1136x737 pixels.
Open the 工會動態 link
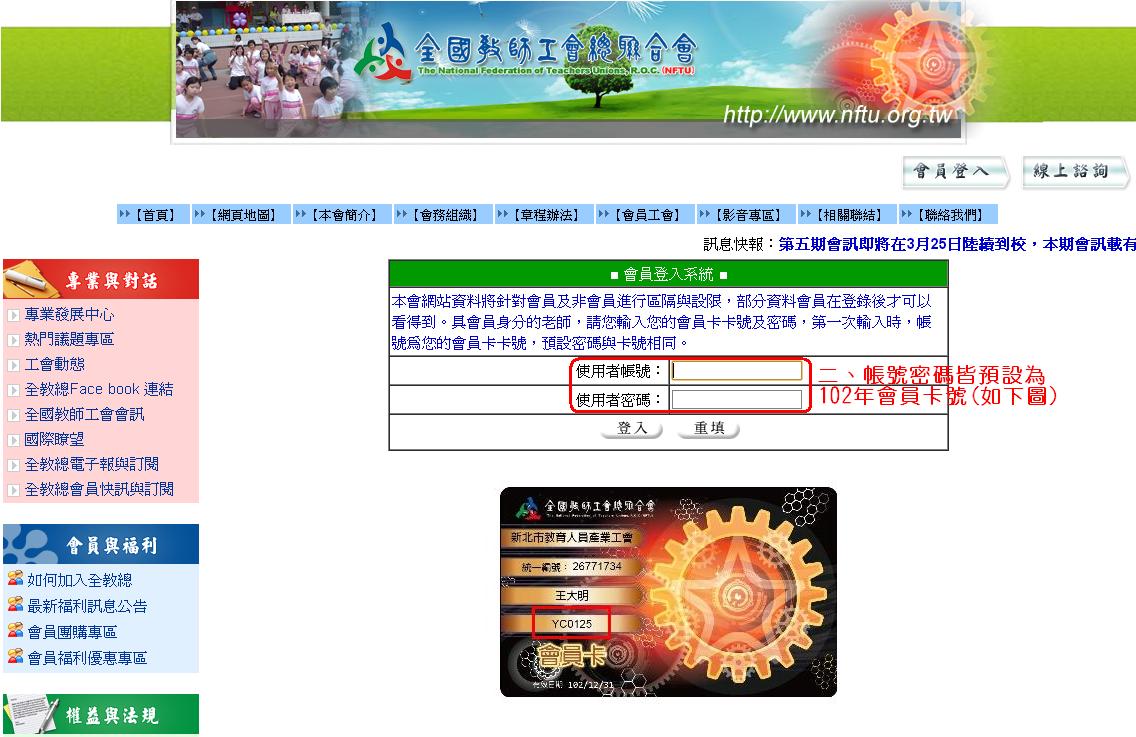54,364
